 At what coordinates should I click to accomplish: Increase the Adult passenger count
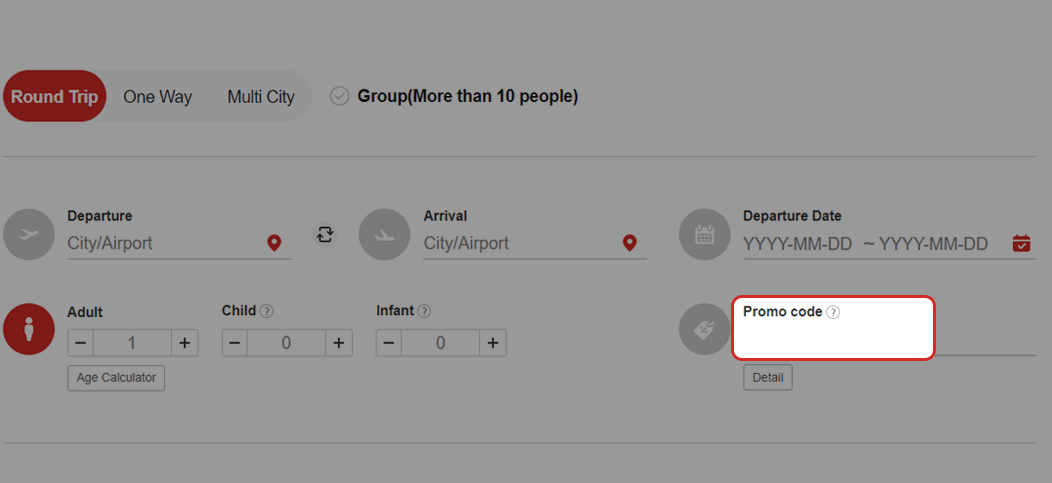pyautogui.click(x=185, y=343)
